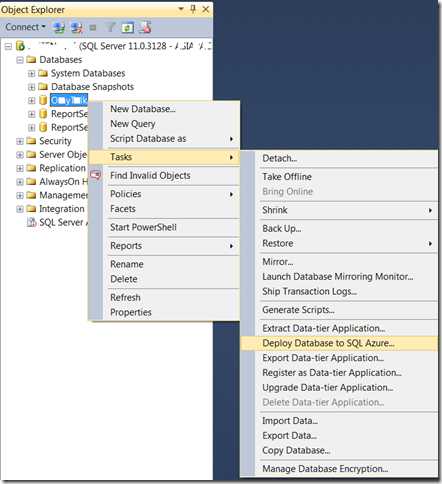Select Launch Database Mirroring Monitor…
The width and height of the screenshot is (442, 484).
[x=339, y=277]
